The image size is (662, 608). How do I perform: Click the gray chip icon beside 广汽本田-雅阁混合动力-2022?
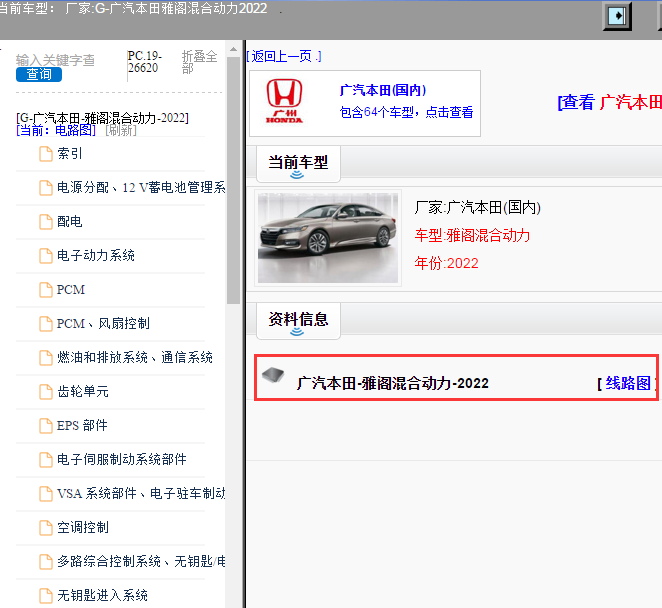(273, 375)
